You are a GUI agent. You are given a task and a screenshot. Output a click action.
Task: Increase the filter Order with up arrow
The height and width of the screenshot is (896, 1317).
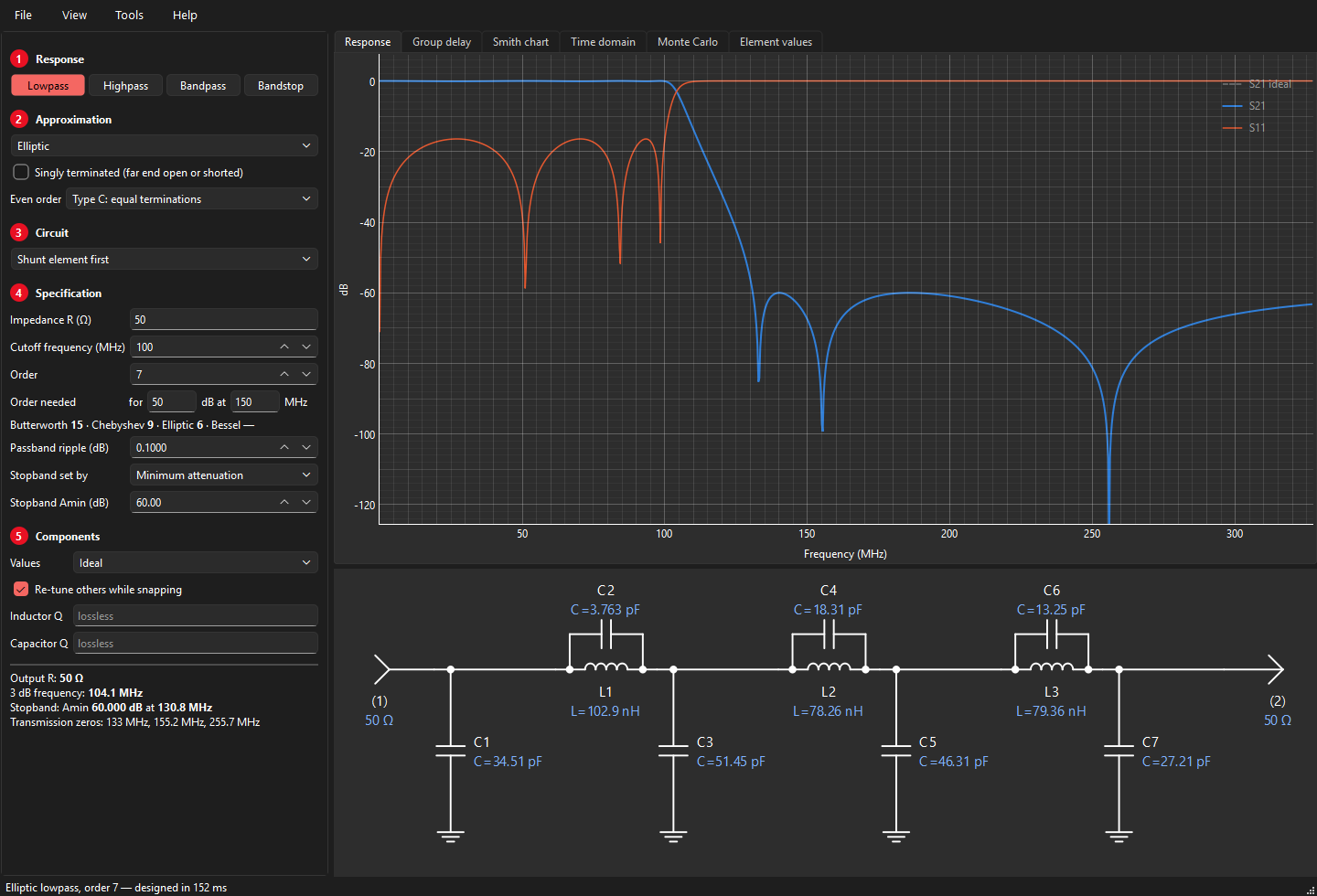point(284,374)
